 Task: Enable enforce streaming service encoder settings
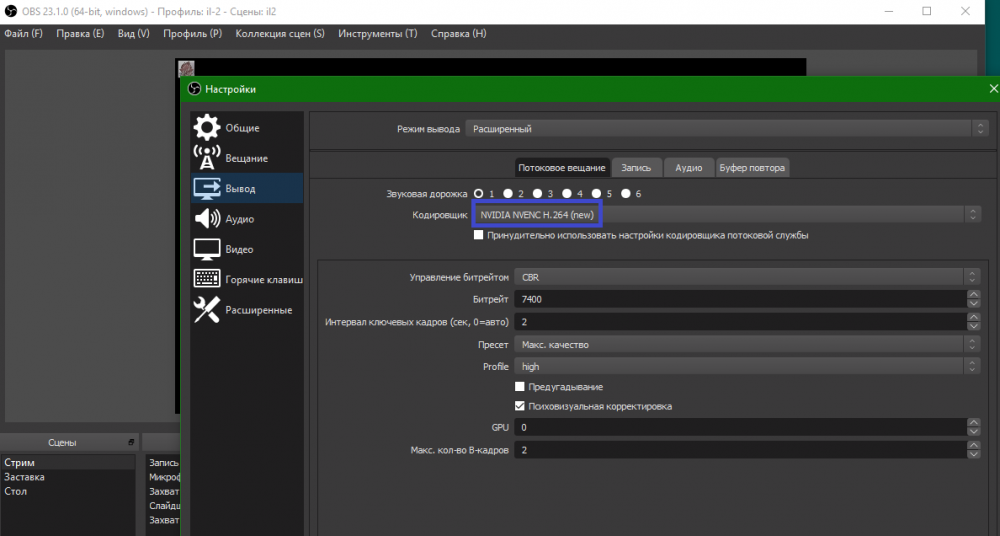pyautogui.click(x=479, y=236)
